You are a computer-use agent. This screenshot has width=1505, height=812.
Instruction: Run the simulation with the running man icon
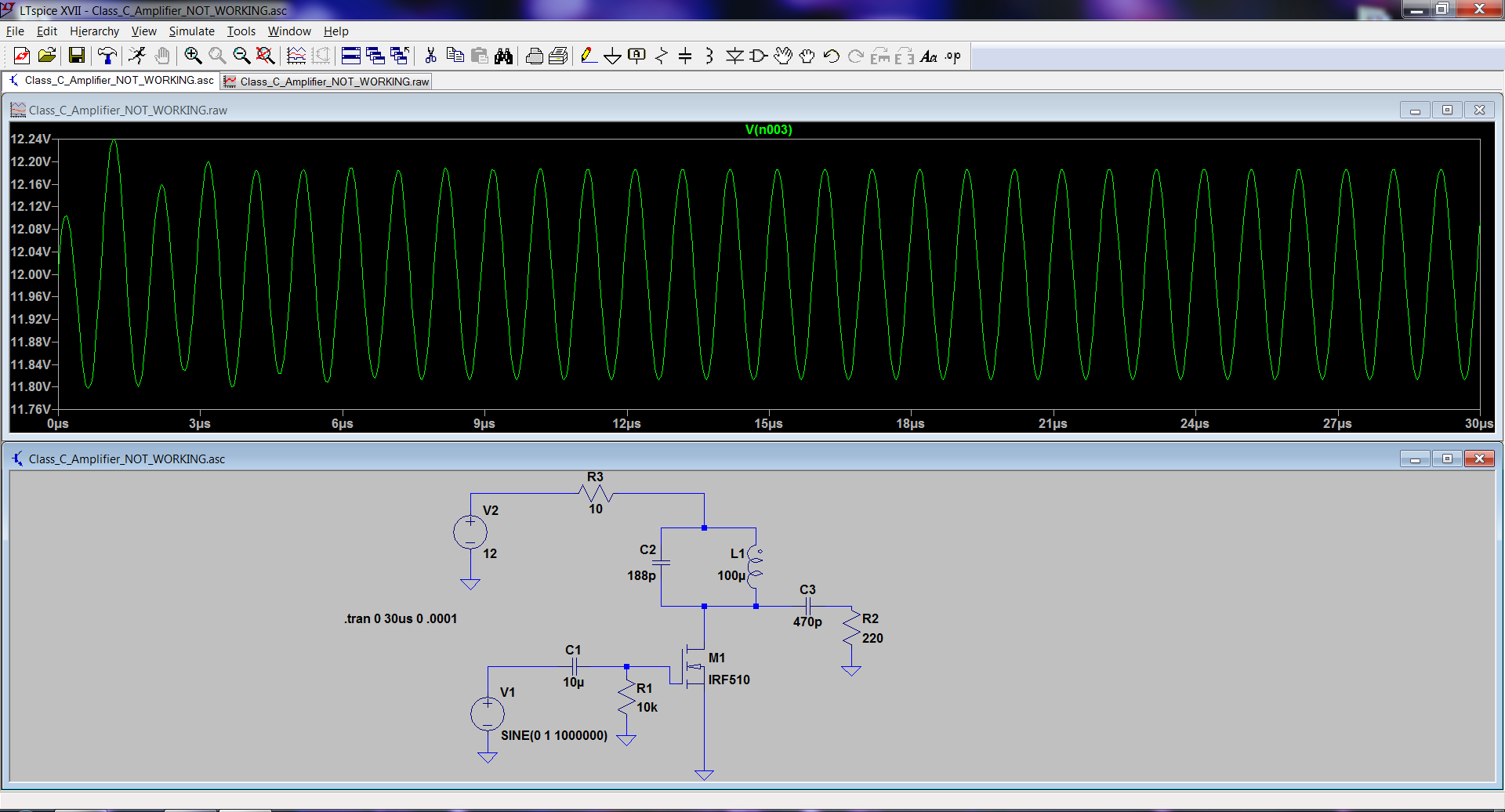(x=137, y=56)
